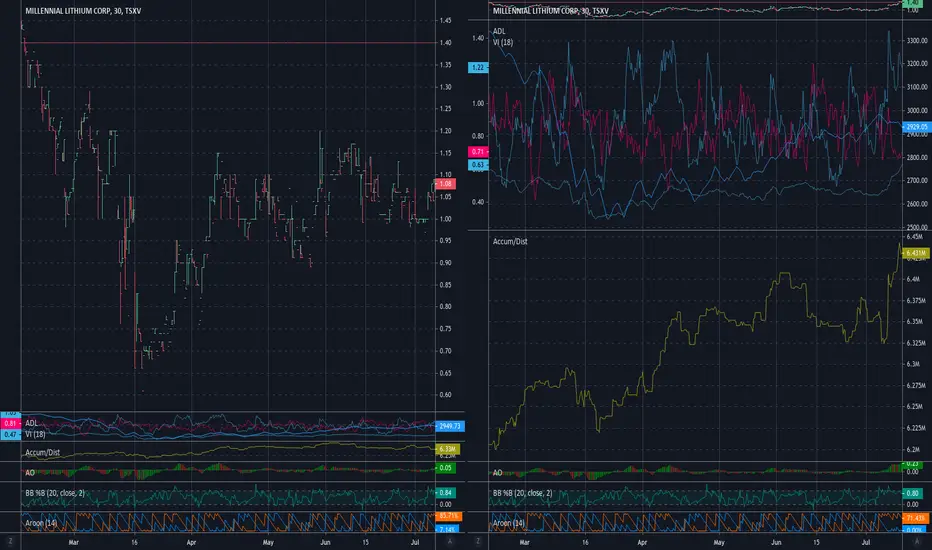Click the orange 71.43% Aroon label, right chart

pos(916,518)
